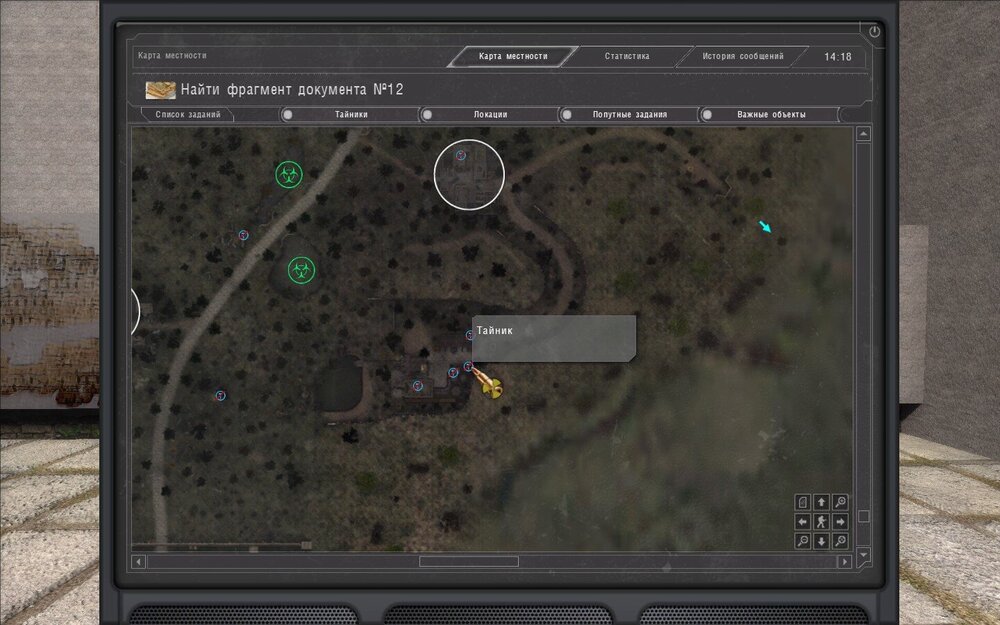Click the Тайник tooltip label

[495, 330]
